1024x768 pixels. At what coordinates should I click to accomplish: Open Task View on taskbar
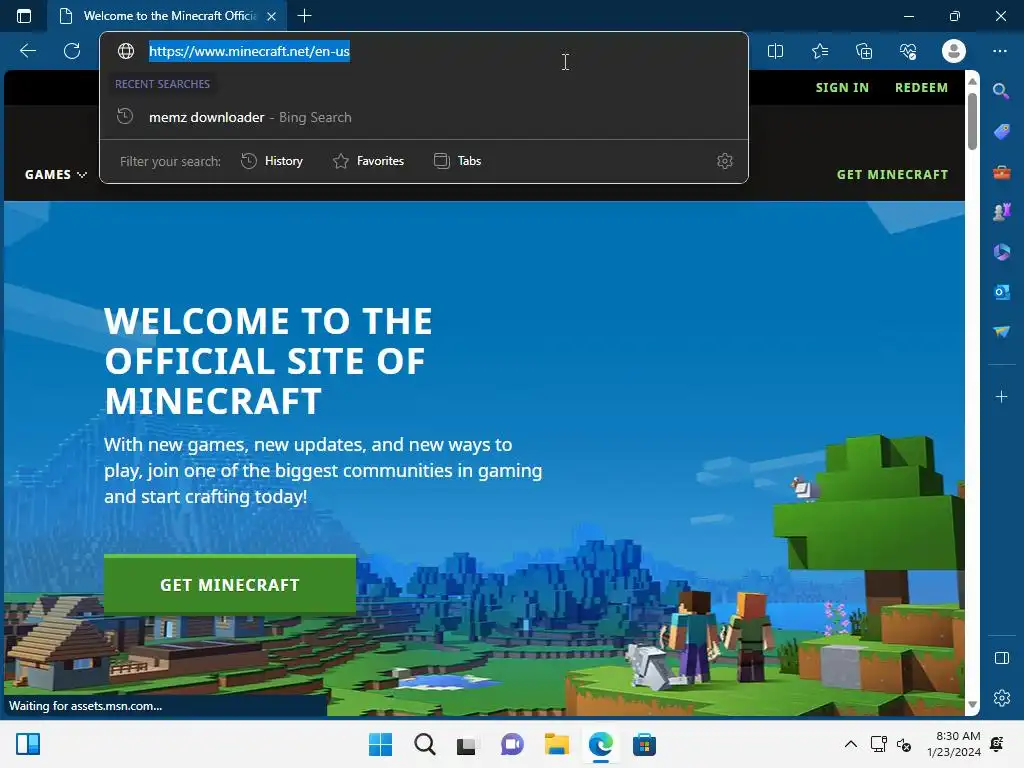click(x=468, y=744)
